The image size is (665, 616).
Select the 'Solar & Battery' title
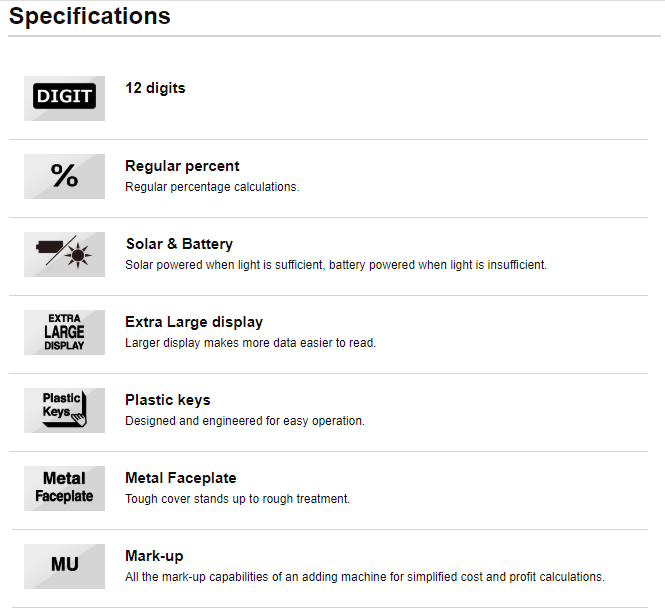(179, 244)
